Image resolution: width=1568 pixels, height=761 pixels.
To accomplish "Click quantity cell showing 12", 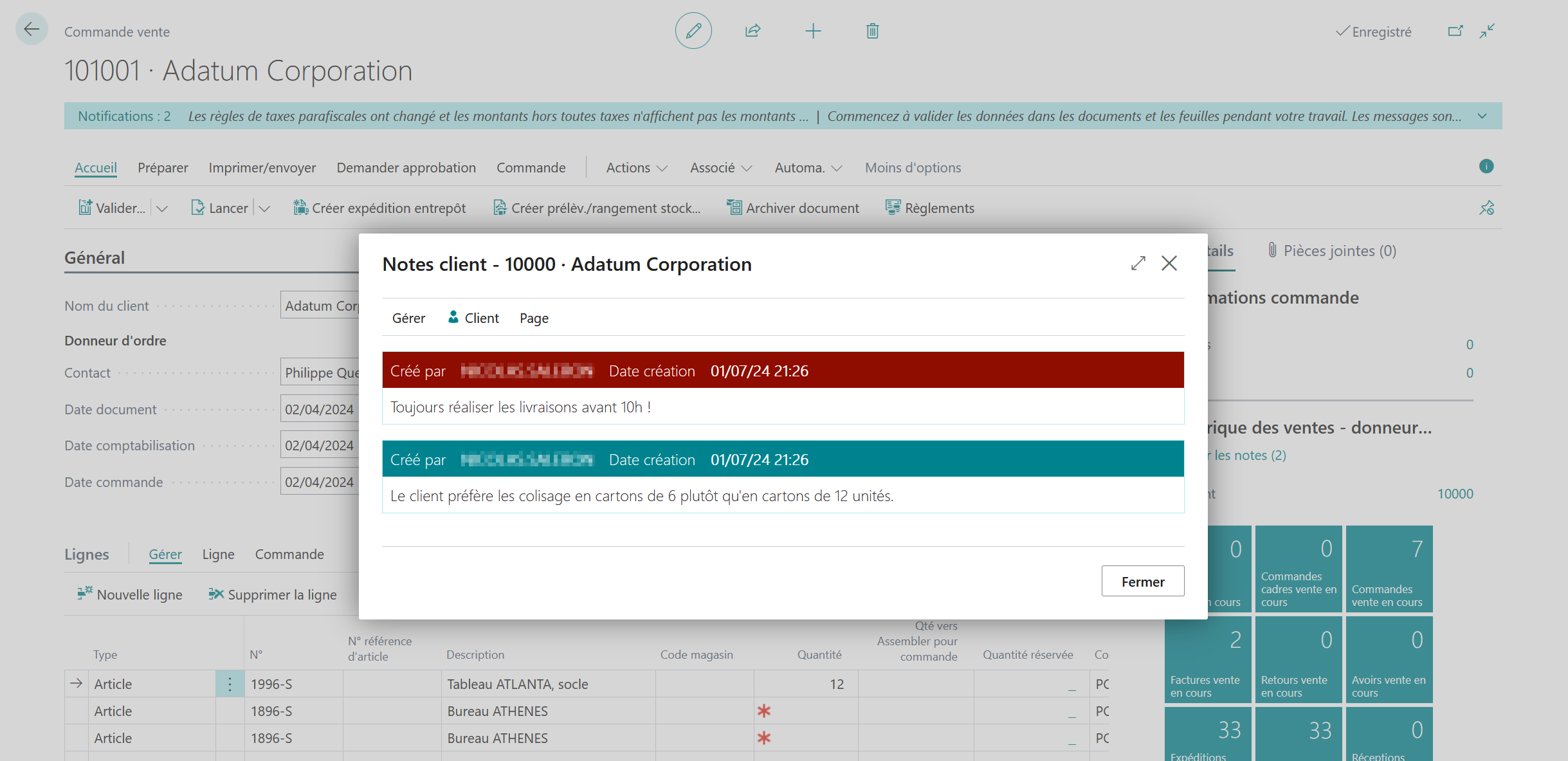I will coord(805,684).
